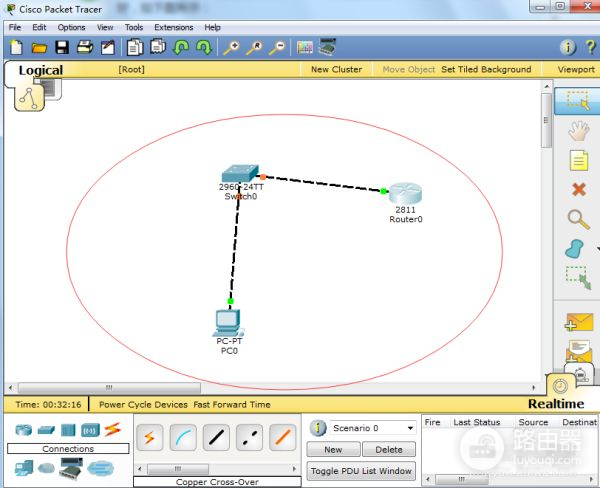This screenshot has height=488, width=600.
Task: Activate the Move Layout hand tool
Action: pyautogui.click(x=578, y=130)
